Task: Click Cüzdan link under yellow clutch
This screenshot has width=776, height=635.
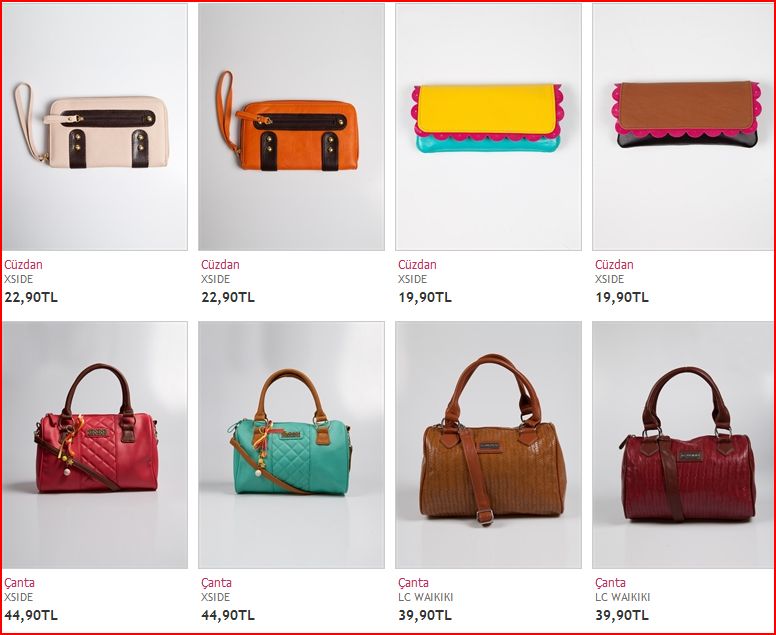Action: click(x=417, y=264)
